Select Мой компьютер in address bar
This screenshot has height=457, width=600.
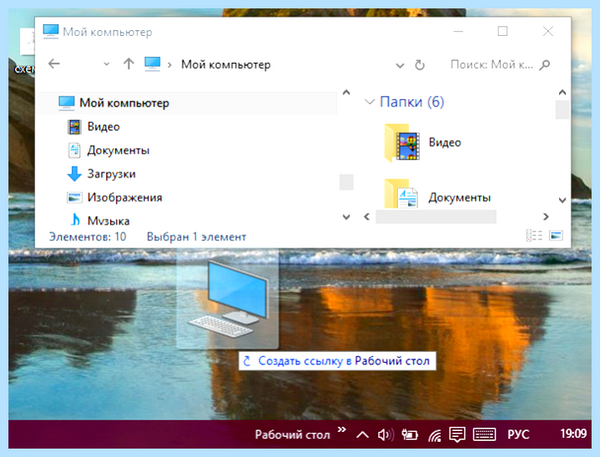[x=226, y=64]
